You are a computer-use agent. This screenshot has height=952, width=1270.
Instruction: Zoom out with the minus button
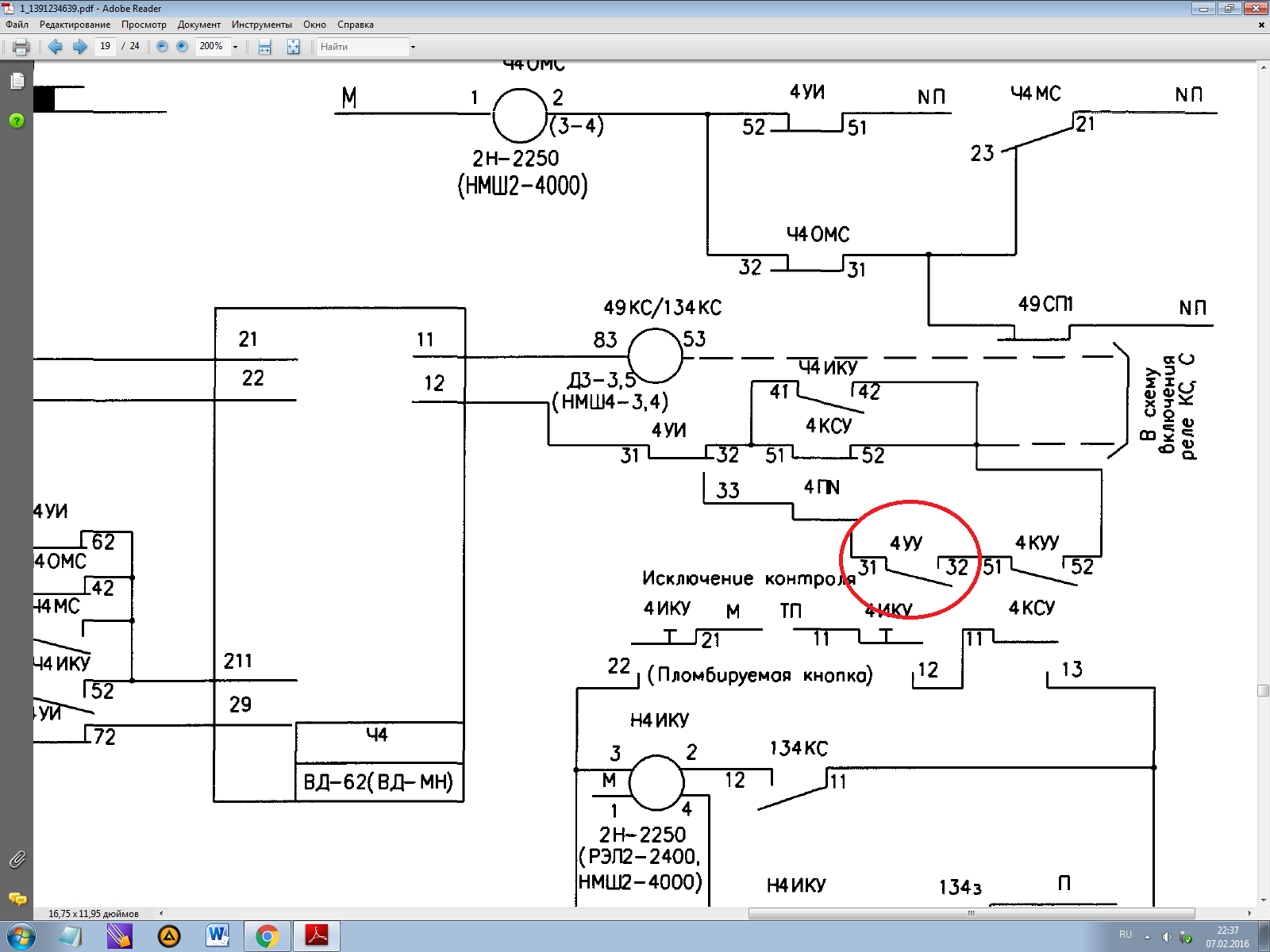[x=162, y=47]
